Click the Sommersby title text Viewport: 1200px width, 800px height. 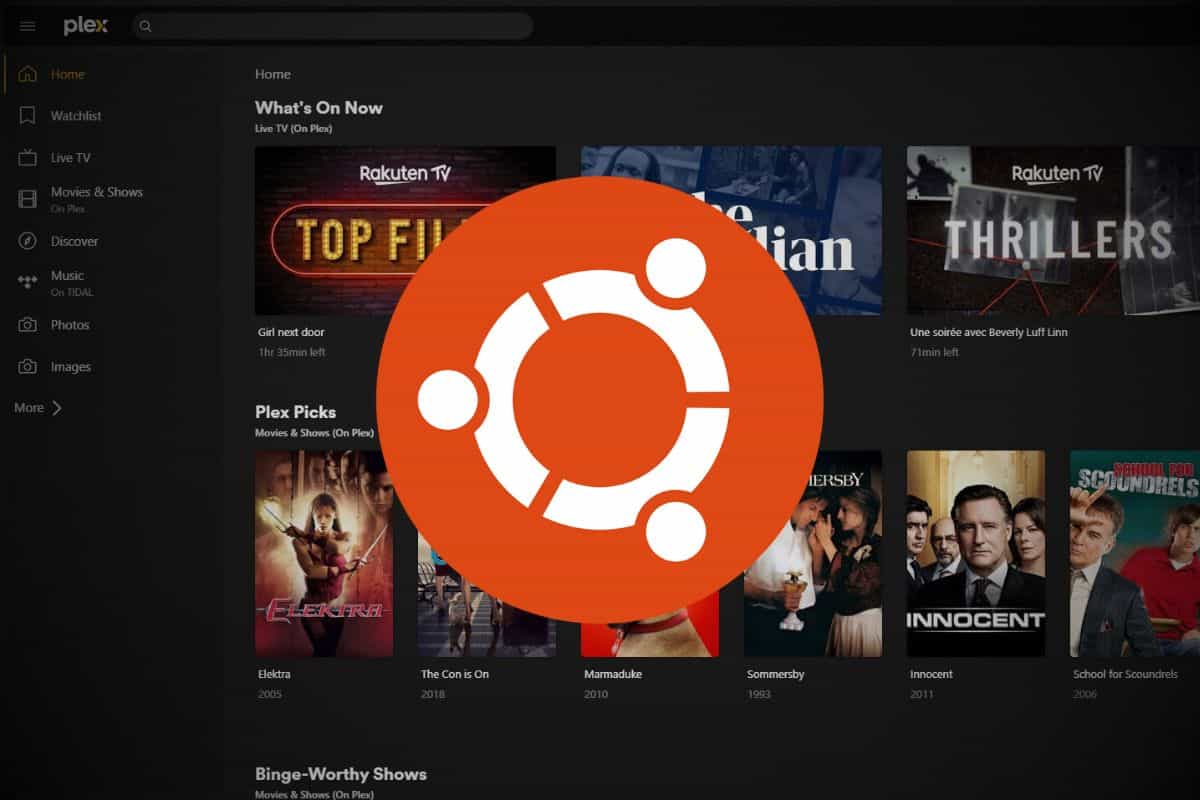coord(776,674)
